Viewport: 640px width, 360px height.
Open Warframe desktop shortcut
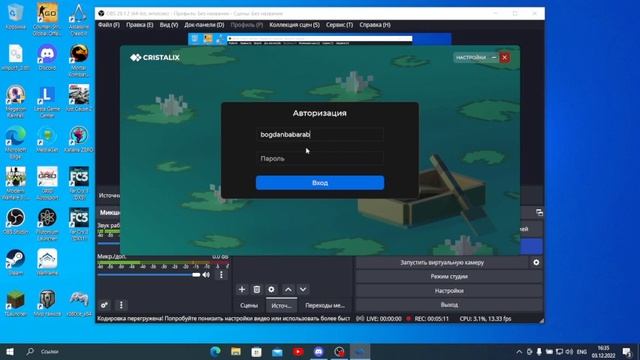pyautogui.click(x=47, y=262)
